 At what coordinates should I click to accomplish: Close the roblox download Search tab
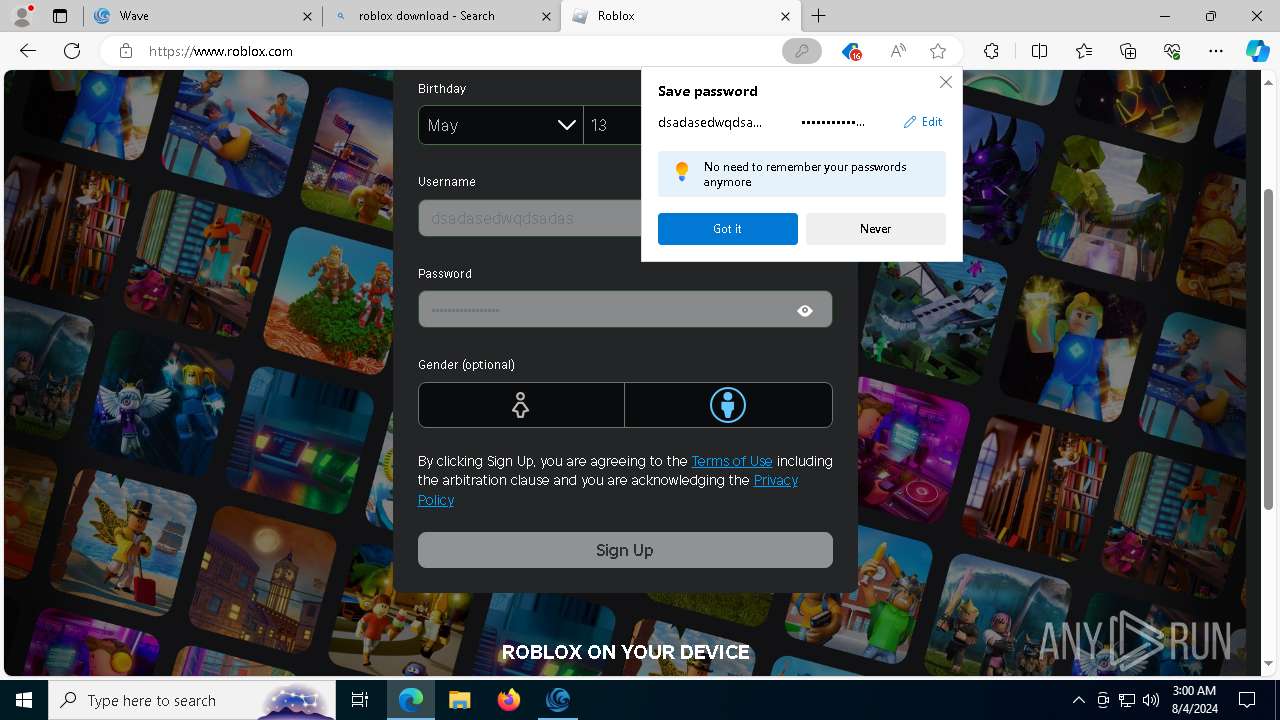click(546, 16)
